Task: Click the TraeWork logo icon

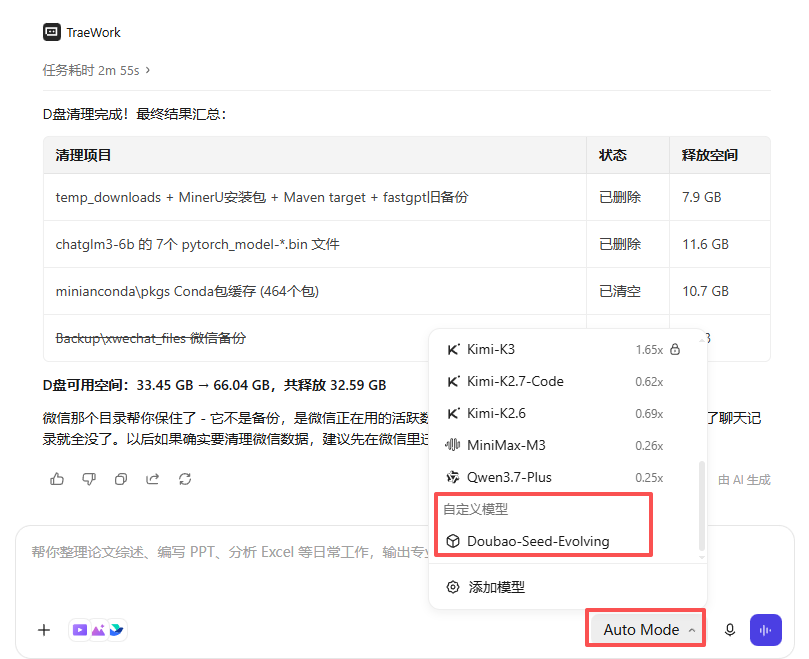Action: pos(52,32)
